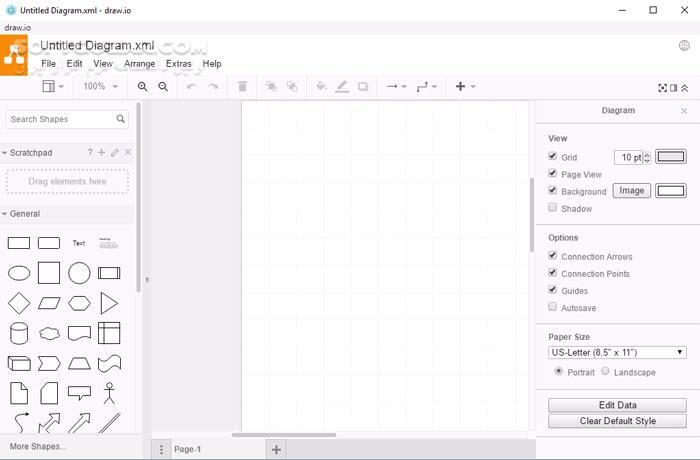Select the Landscape radio button

pos(605,371)
